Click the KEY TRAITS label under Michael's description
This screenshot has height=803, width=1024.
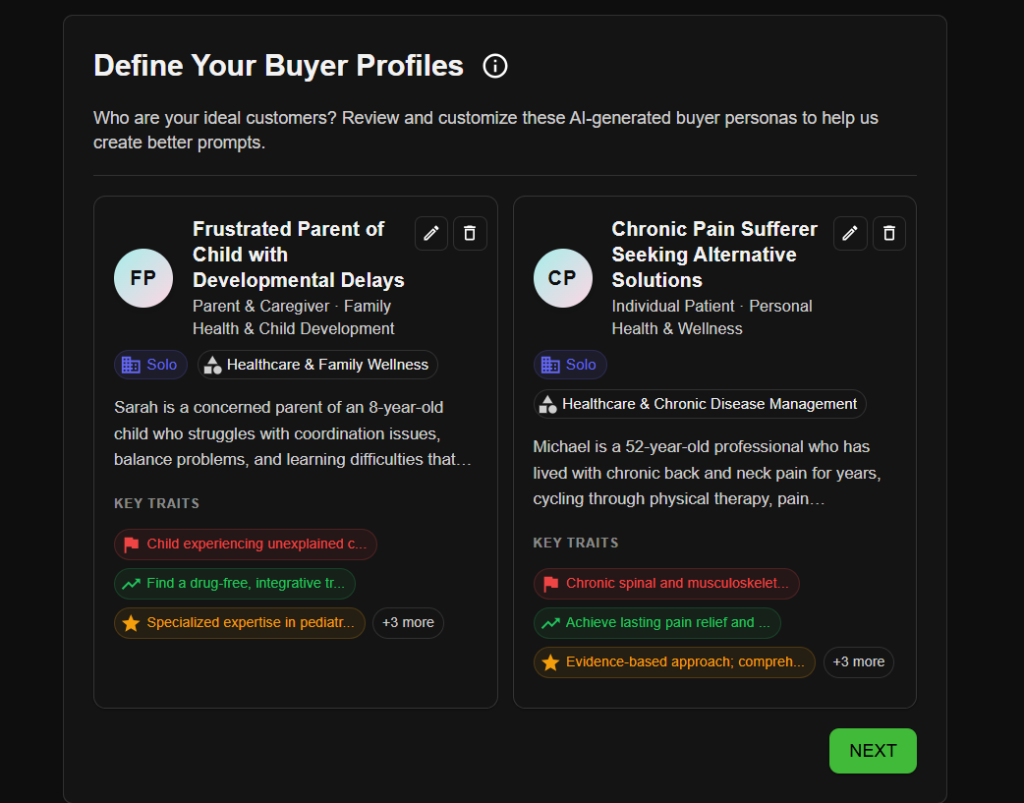[x=575, y=543]
